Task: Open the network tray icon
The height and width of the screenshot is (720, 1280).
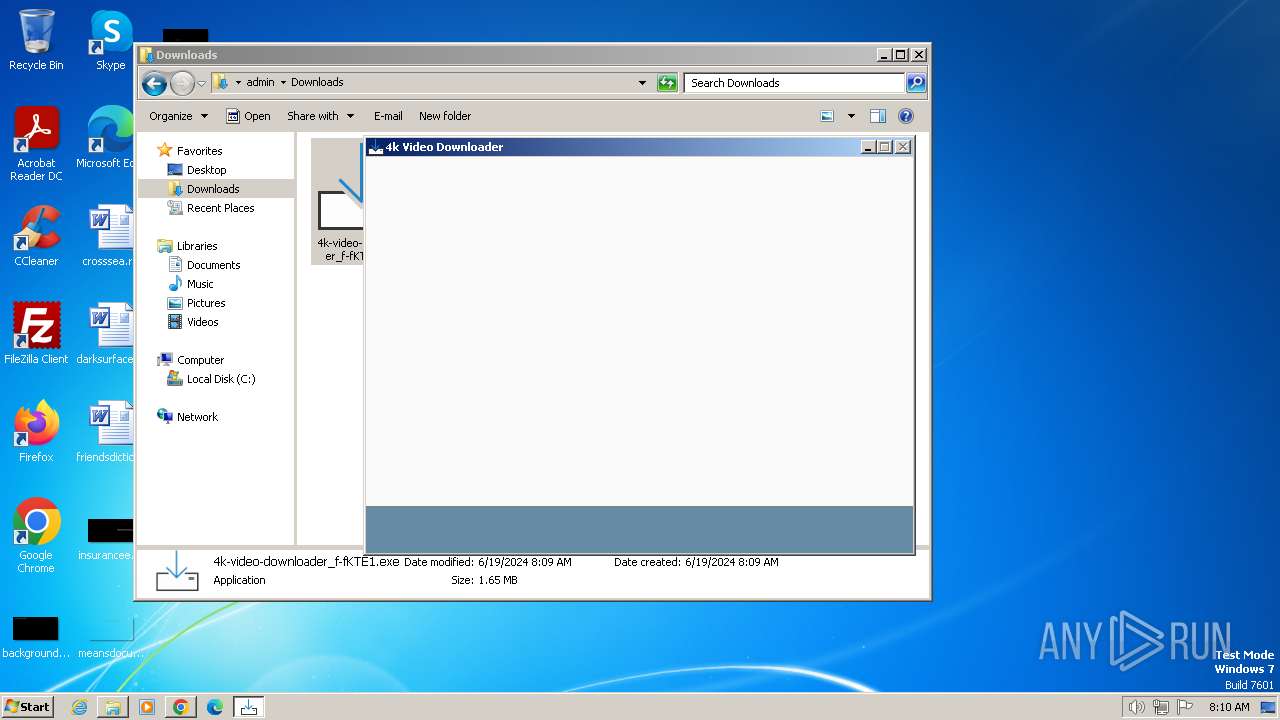Action: tap(1161, 707)
